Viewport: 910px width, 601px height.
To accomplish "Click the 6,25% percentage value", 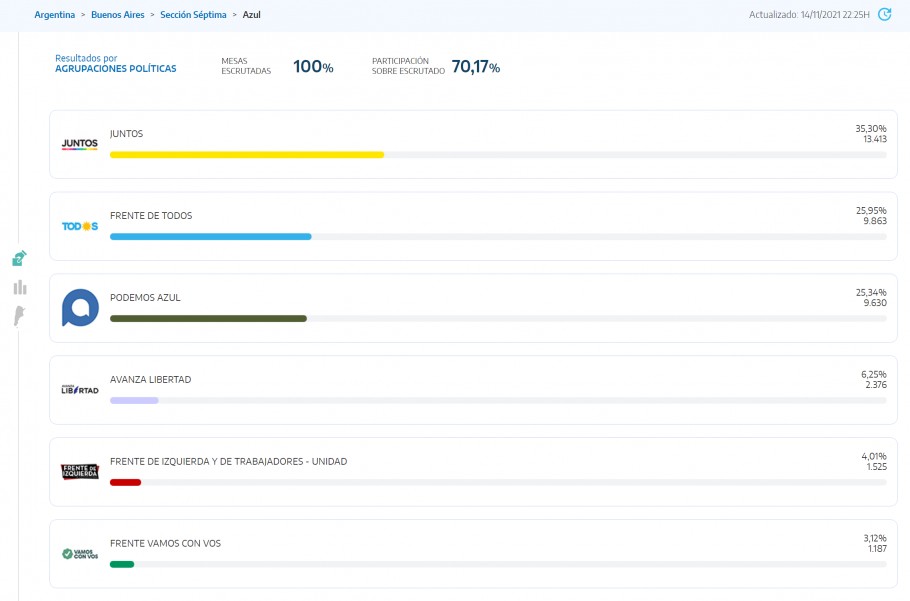I will click(x=874, y=375).
